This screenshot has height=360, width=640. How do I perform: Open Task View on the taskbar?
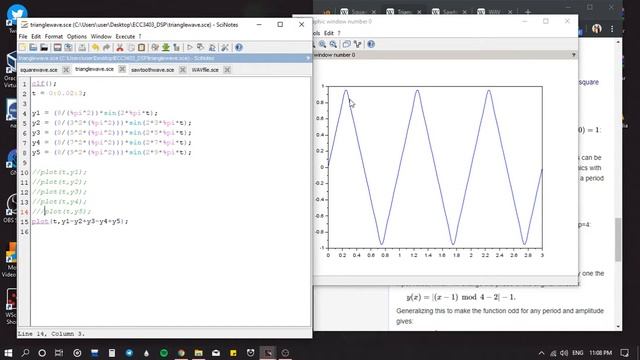pyautogui.click(x=59, y=353)
